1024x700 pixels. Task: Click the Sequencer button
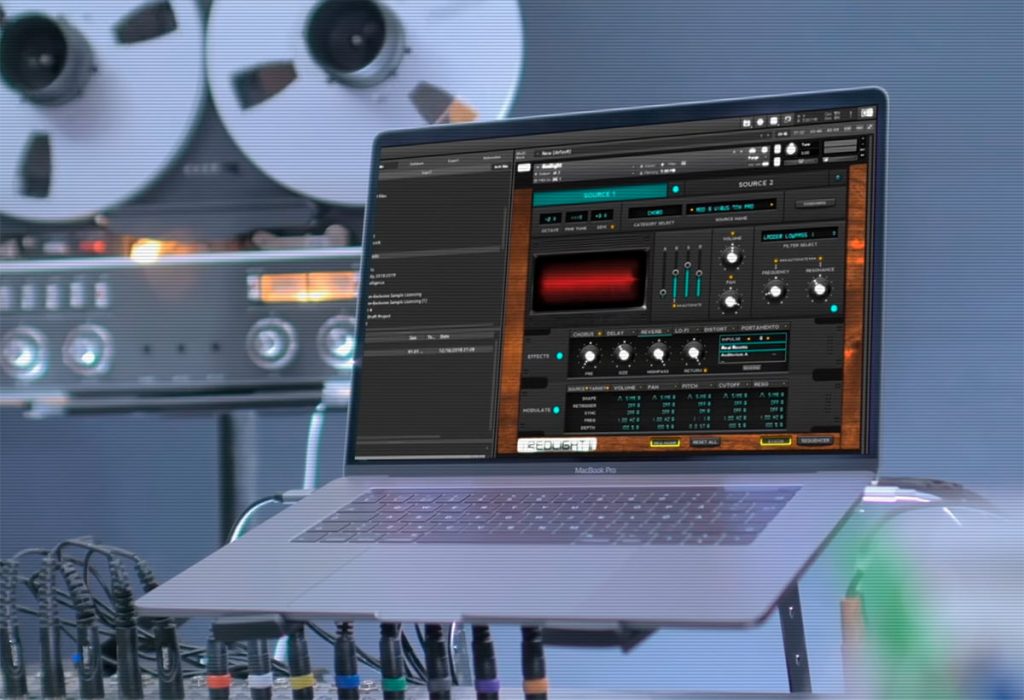[x=815, y=441]
